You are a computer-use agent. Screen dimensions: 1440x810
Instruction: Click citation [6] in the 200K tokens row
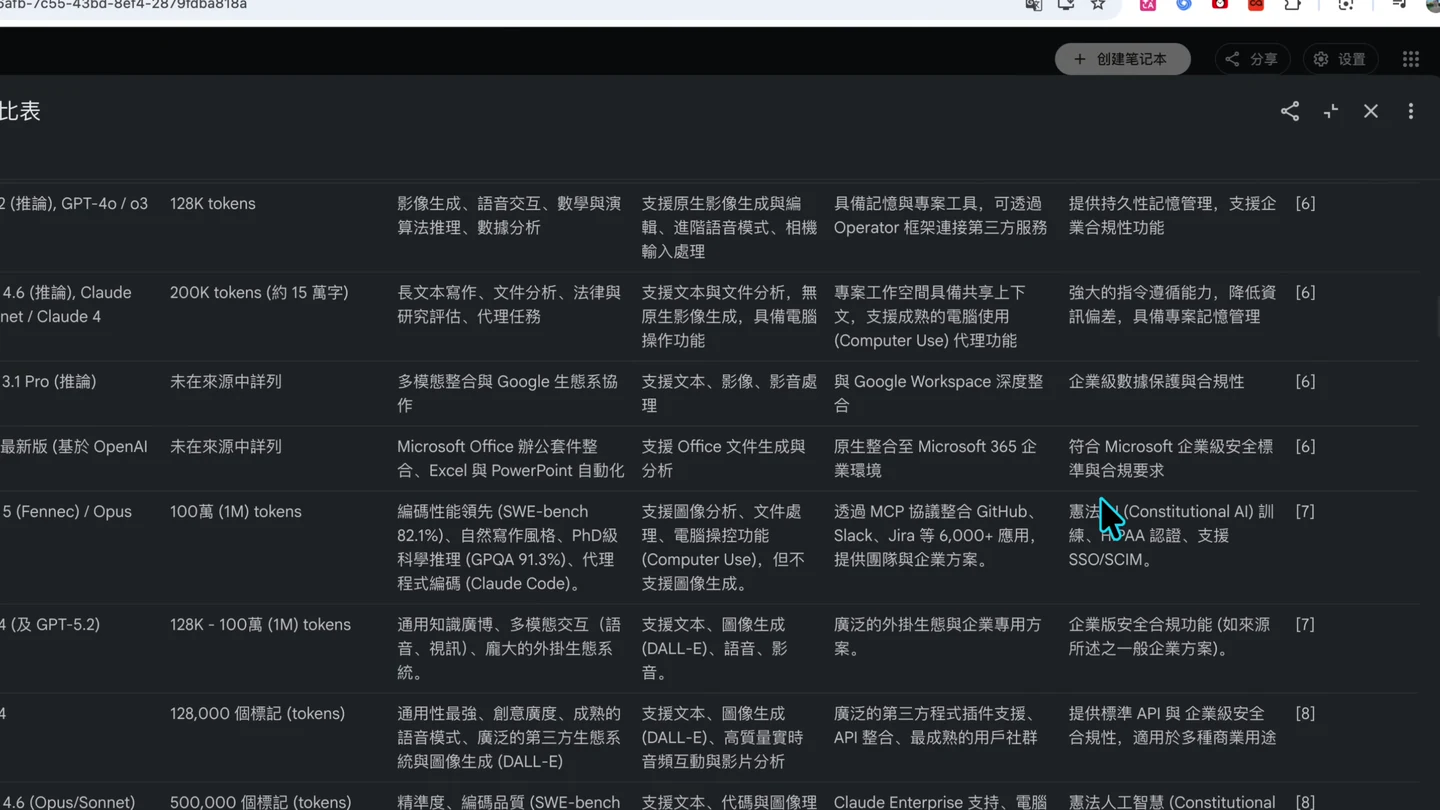click(1305, 292)
